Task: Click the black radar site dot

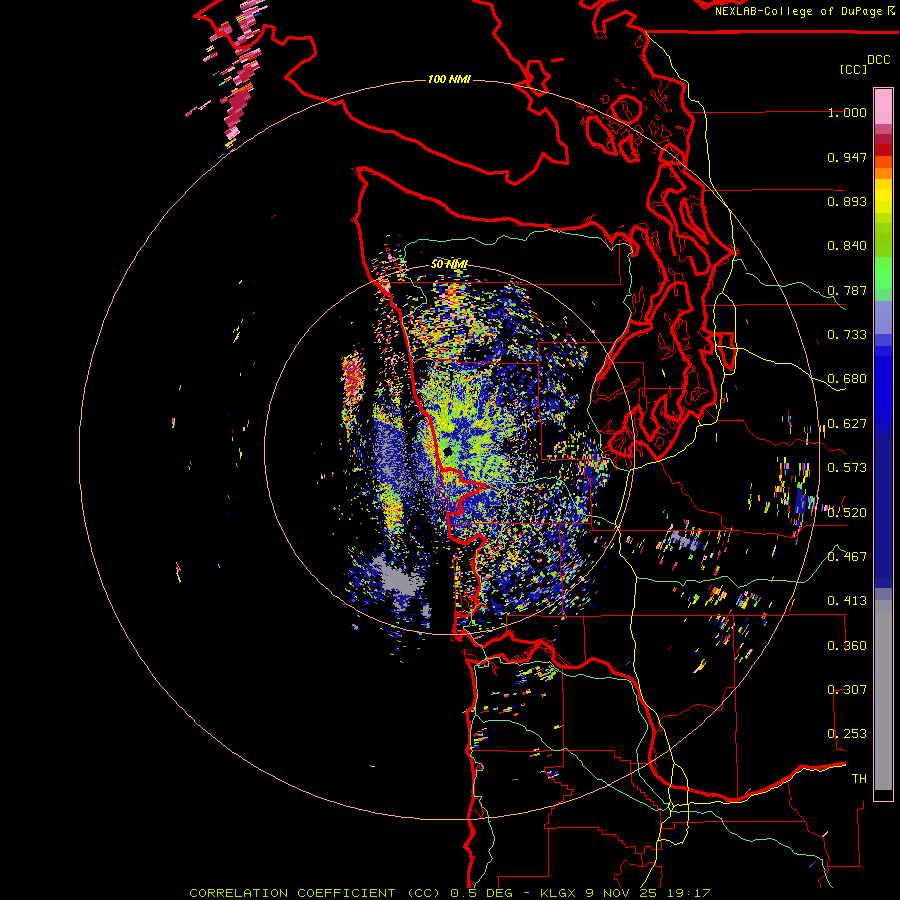Action: [447, 452]
